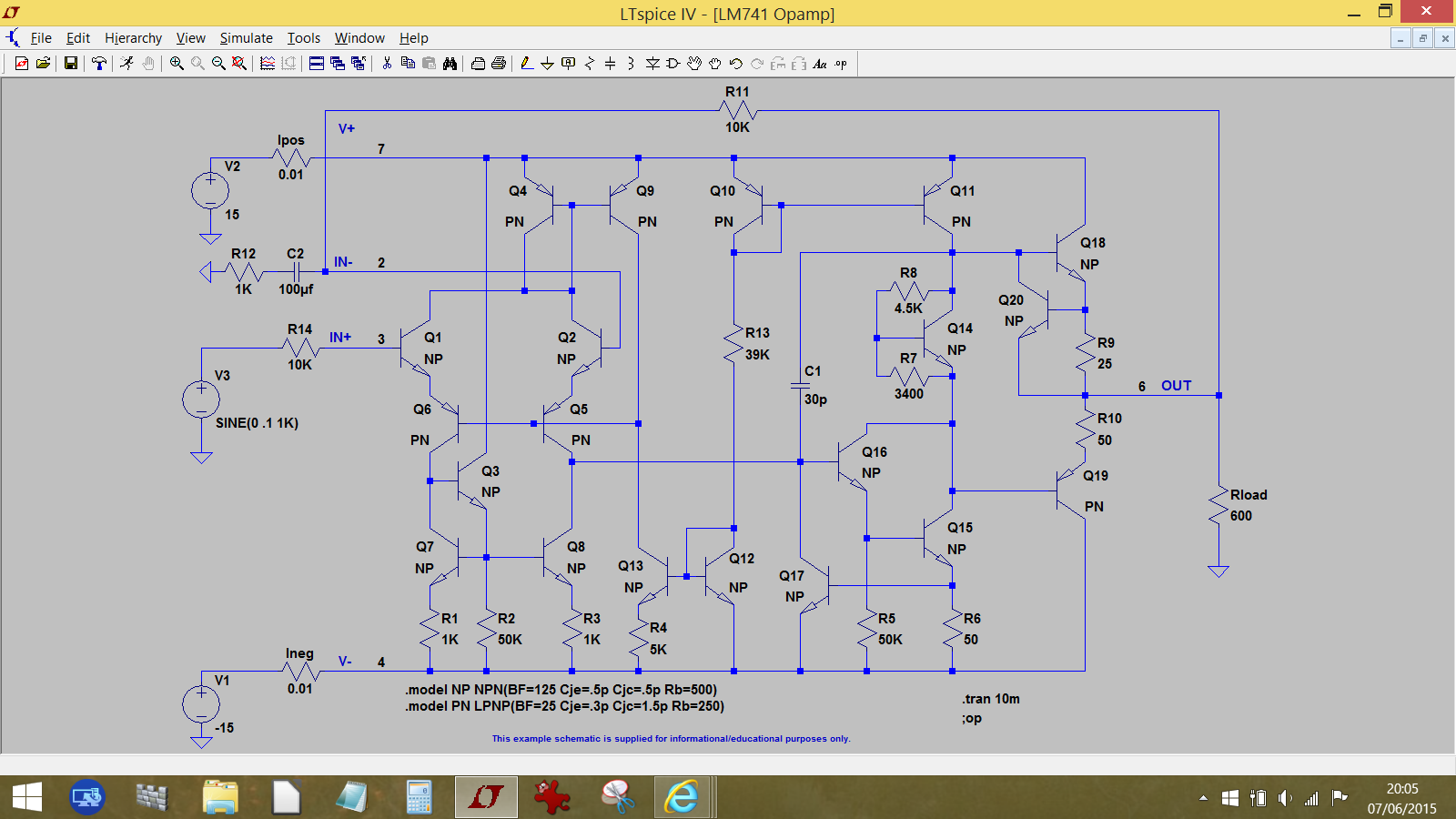Run the simulation with the running man icon
This screenshot has width=1456, height=819.
click(x=126, y=64)
